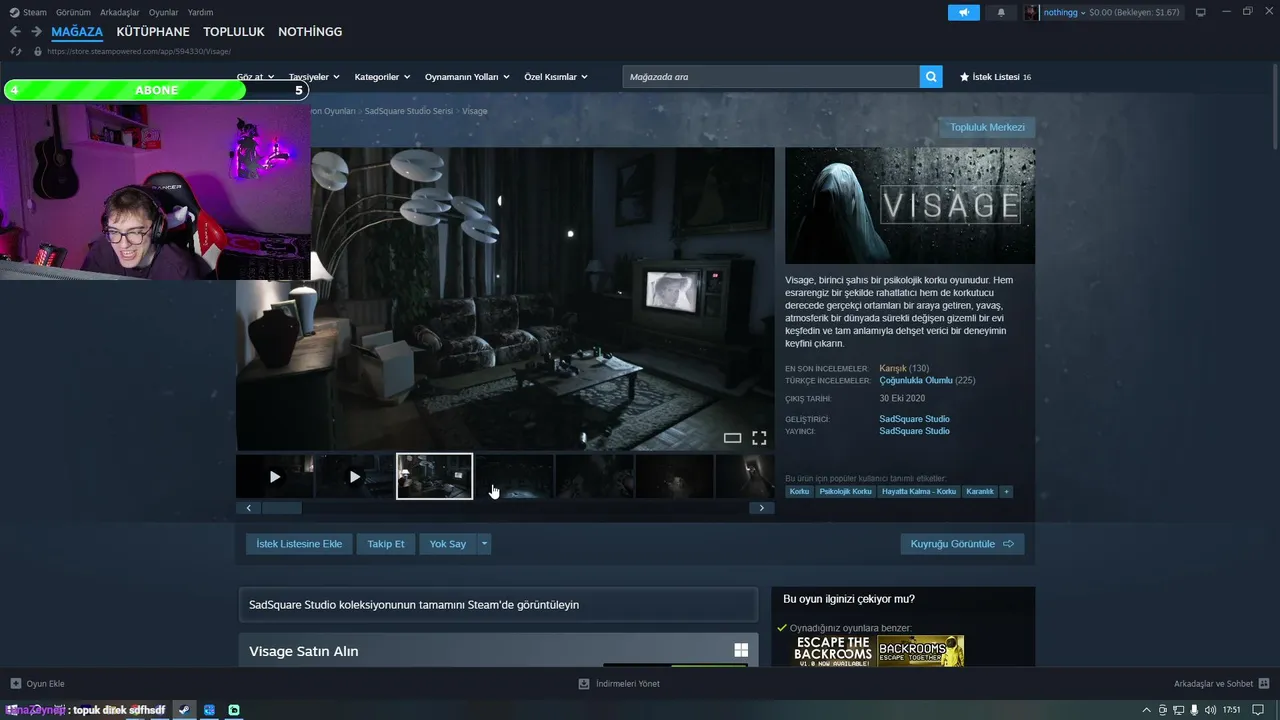This screenshot has width=1280, height=720.
Task: Play the first trailer thumbnail
Action: (275, 477)
